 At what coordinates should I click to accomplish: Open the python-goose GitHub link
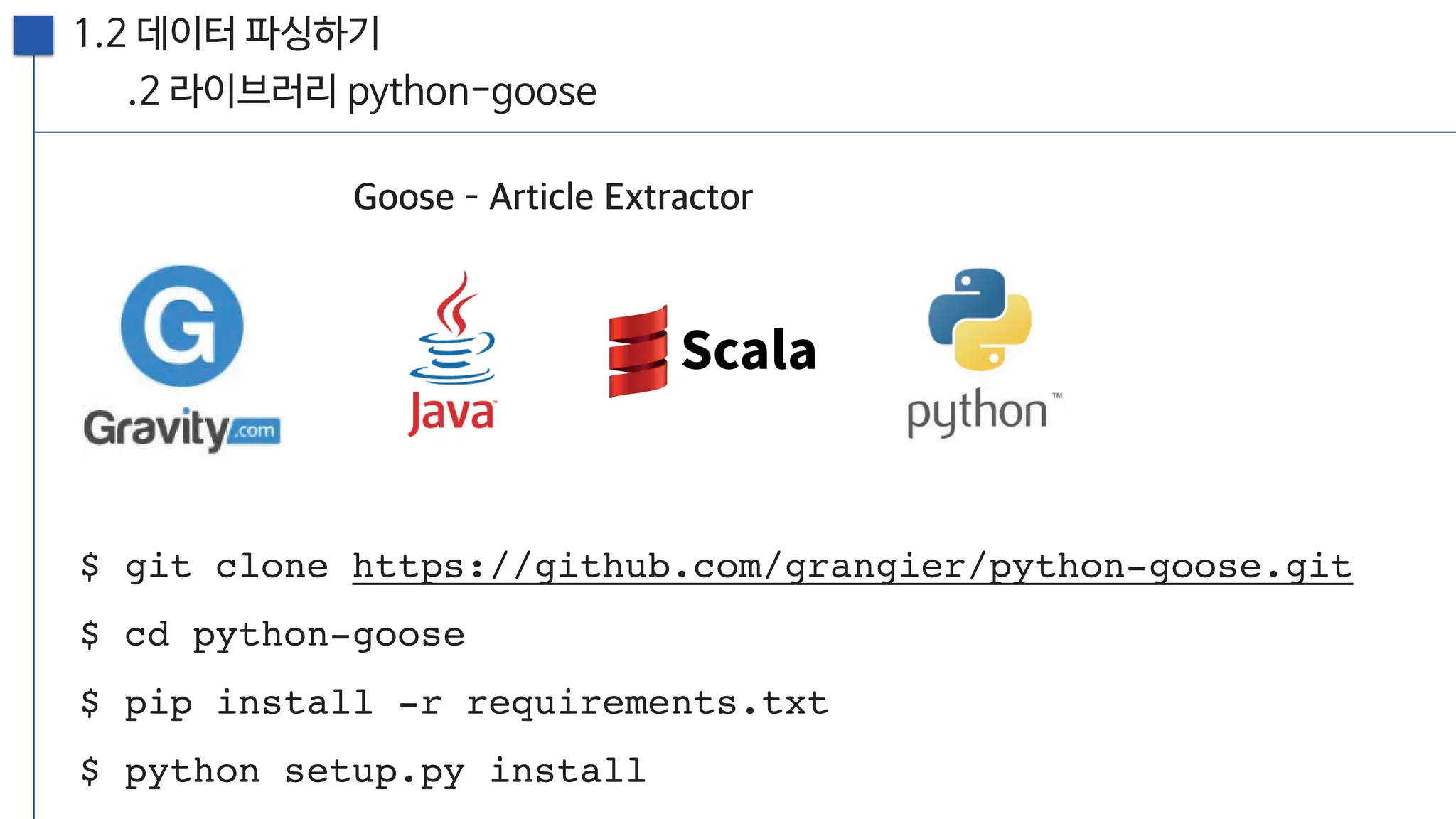pos(852,567)
